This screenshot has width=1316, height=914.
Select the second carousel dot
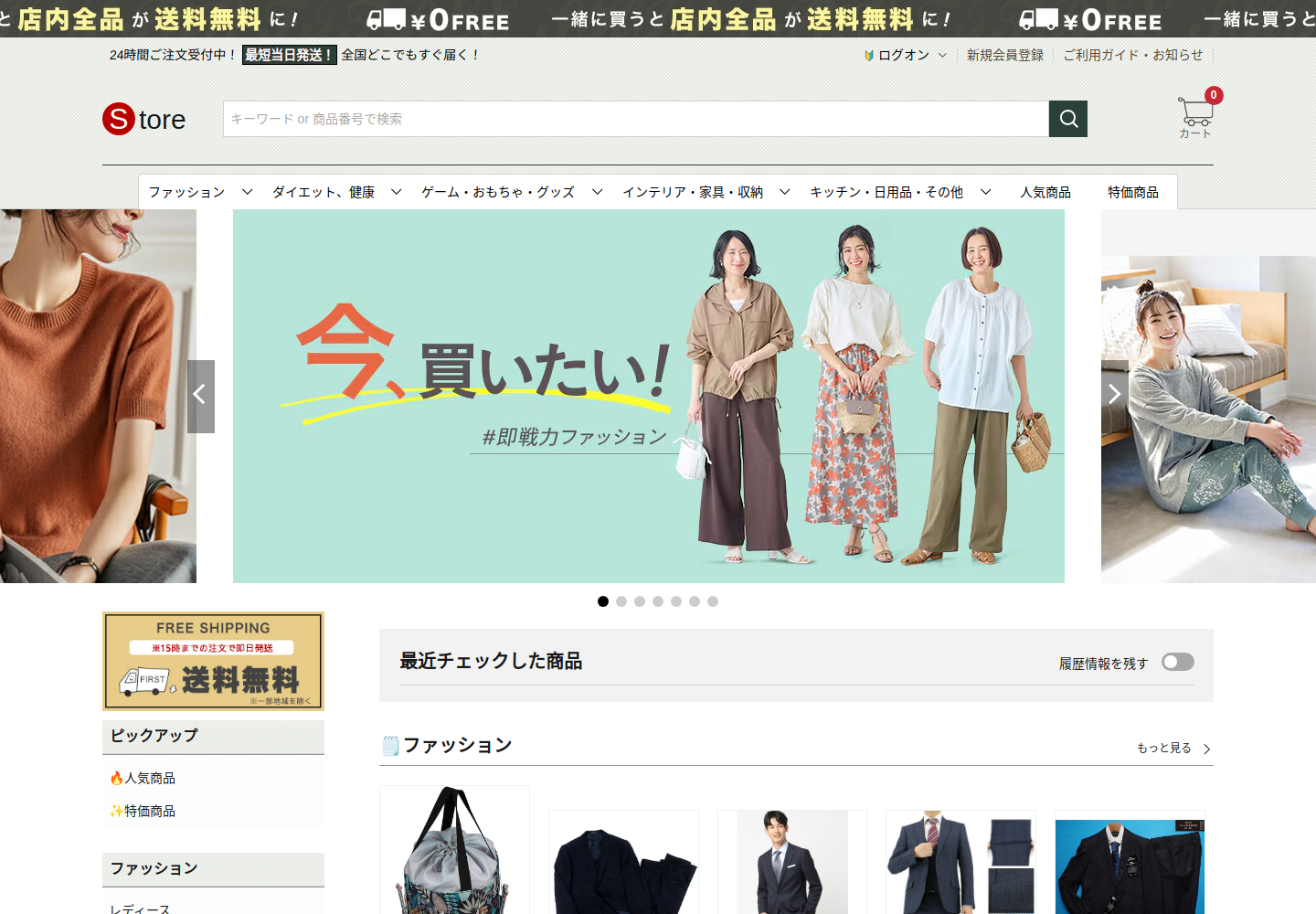tap(621, 601)
